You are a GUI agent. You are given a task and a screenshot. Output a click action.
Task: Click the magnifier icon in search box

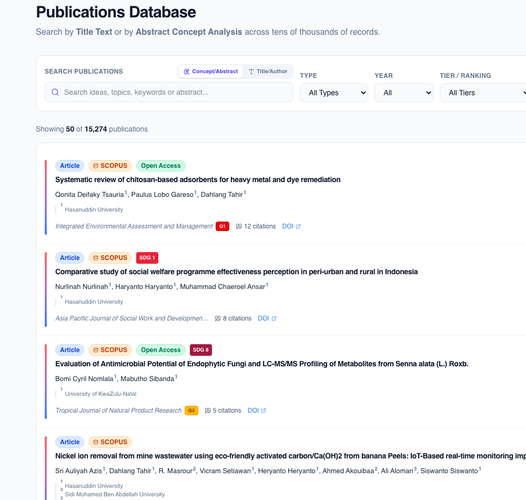pyautogui.click(x=55, y=92)
